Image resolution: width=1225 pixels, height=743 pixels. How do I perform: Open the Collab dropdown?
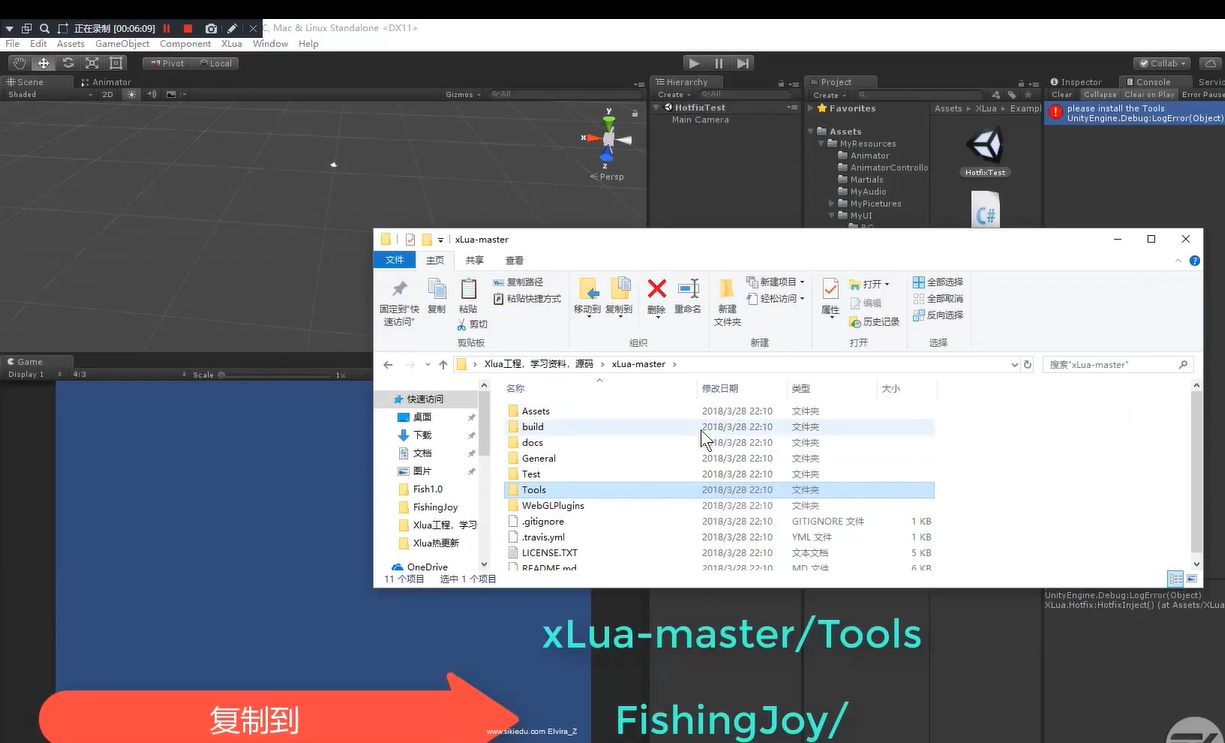coord(1163,63)
